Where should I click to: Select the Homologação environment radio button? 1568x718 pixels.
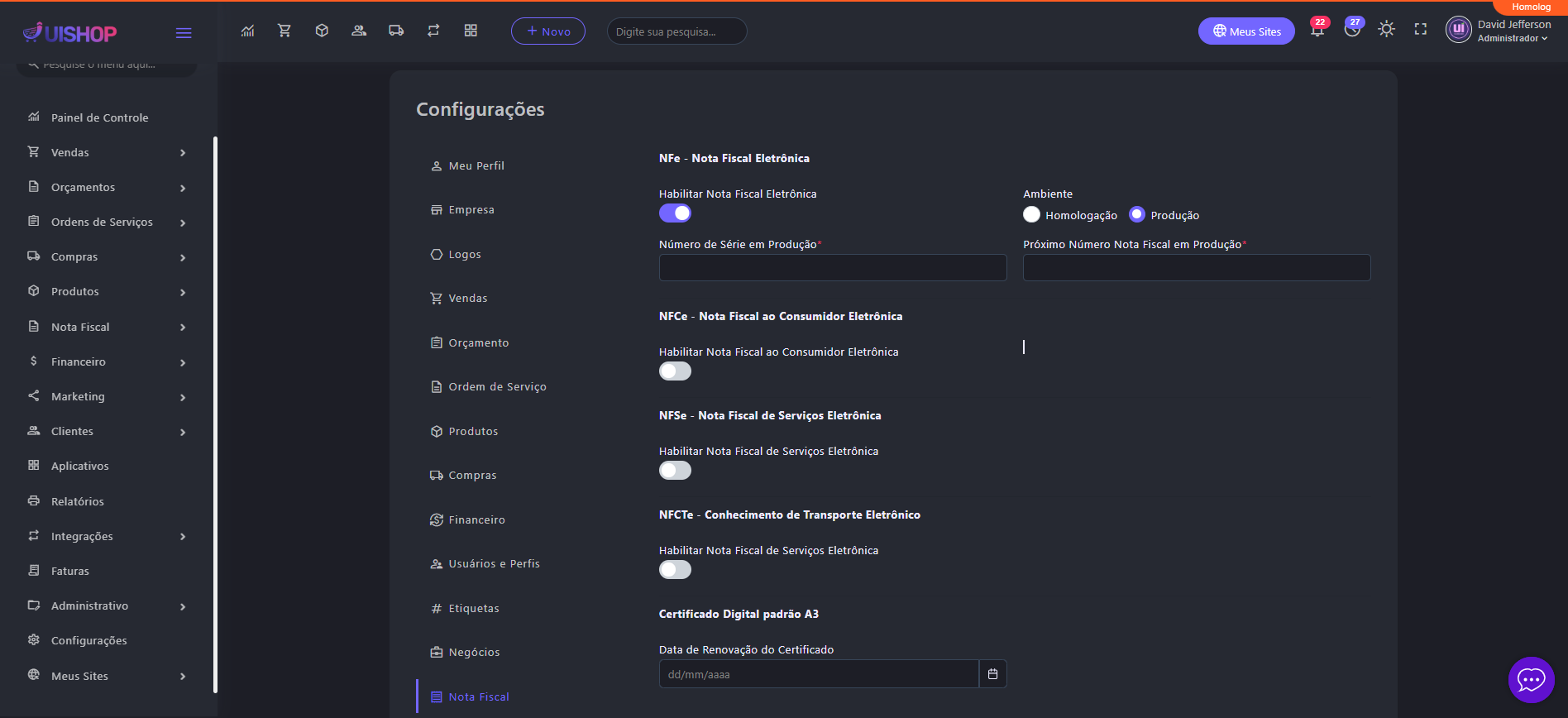point(1031,215)
